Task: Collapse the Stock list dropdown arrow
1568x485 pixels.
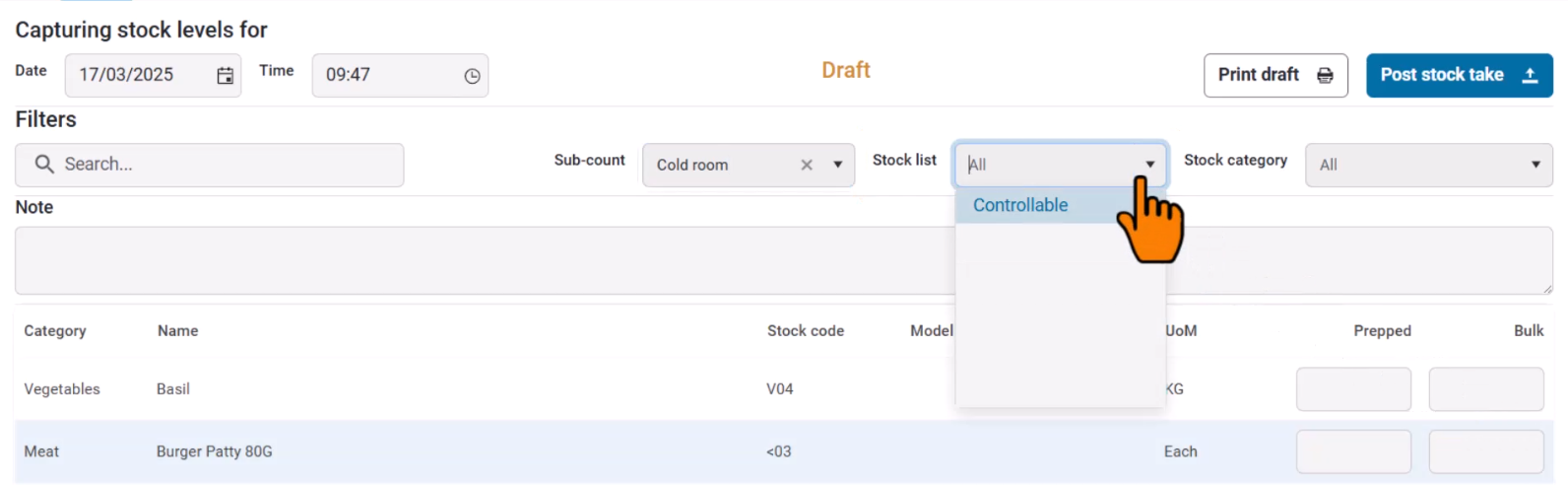Action: (1149, 165)
